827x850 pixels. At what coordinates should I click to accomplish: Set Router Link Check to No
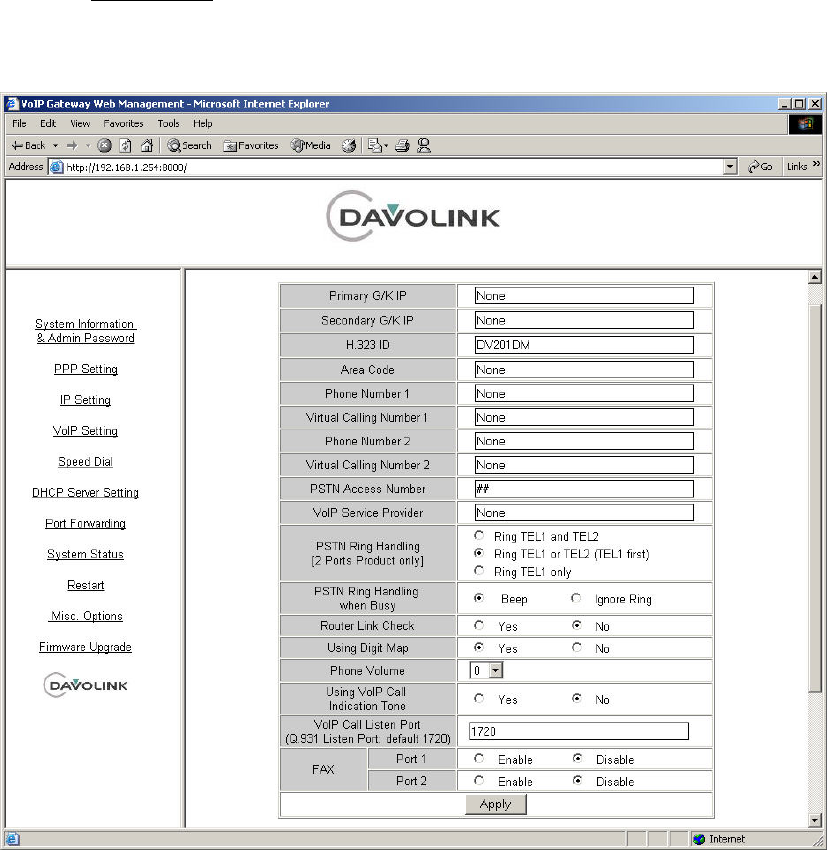coord(577,626)
